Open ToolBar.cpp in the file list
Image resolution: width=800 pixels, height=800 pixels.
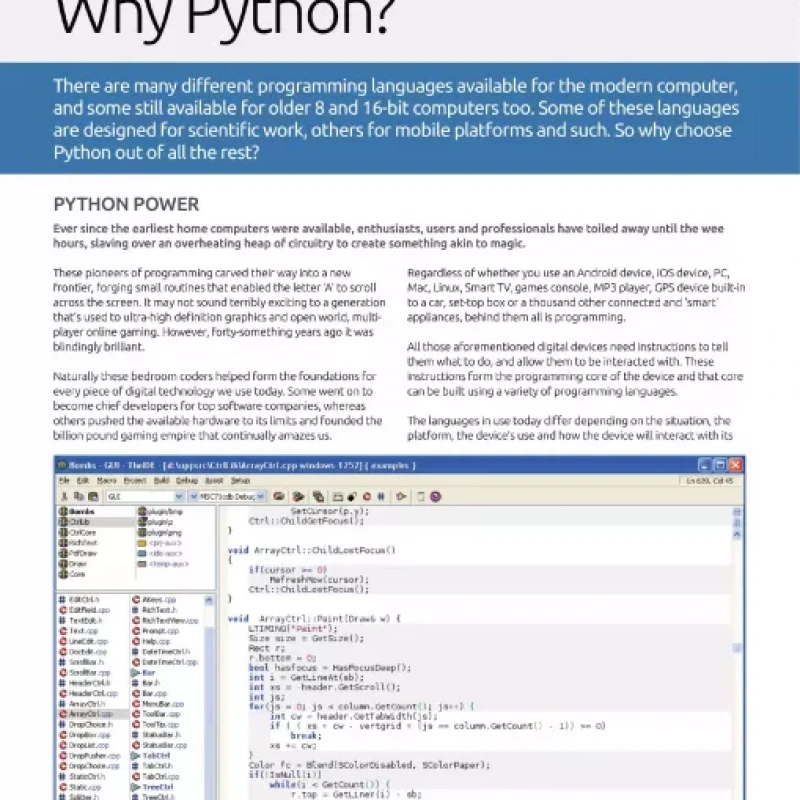coord(156,714)
